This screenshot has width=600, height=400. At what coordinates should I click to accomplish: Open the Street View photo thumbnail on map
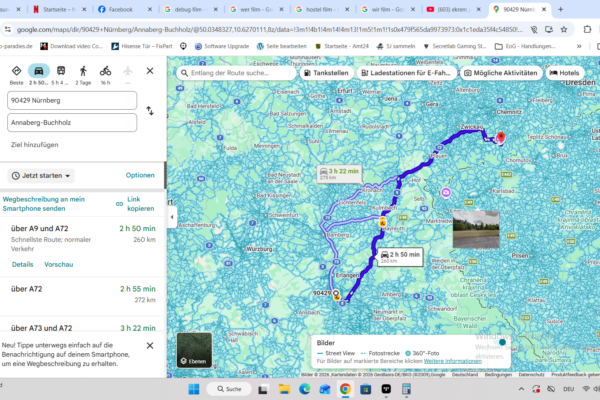coord(476,229)
